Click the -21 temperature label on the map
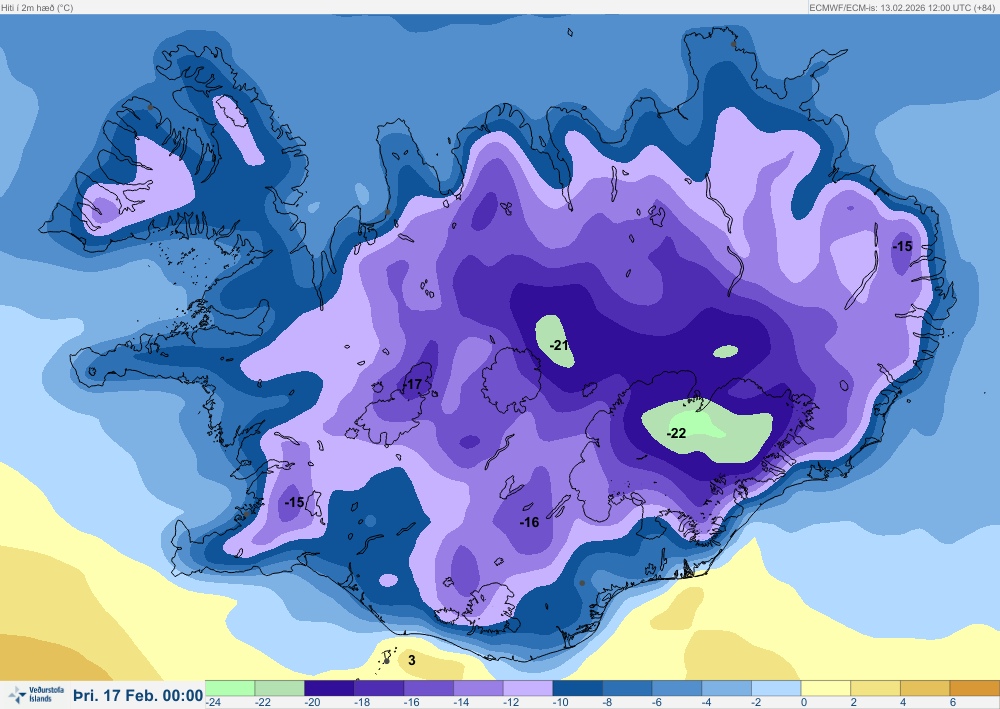Screen dimensions: 1000x709 559,345
